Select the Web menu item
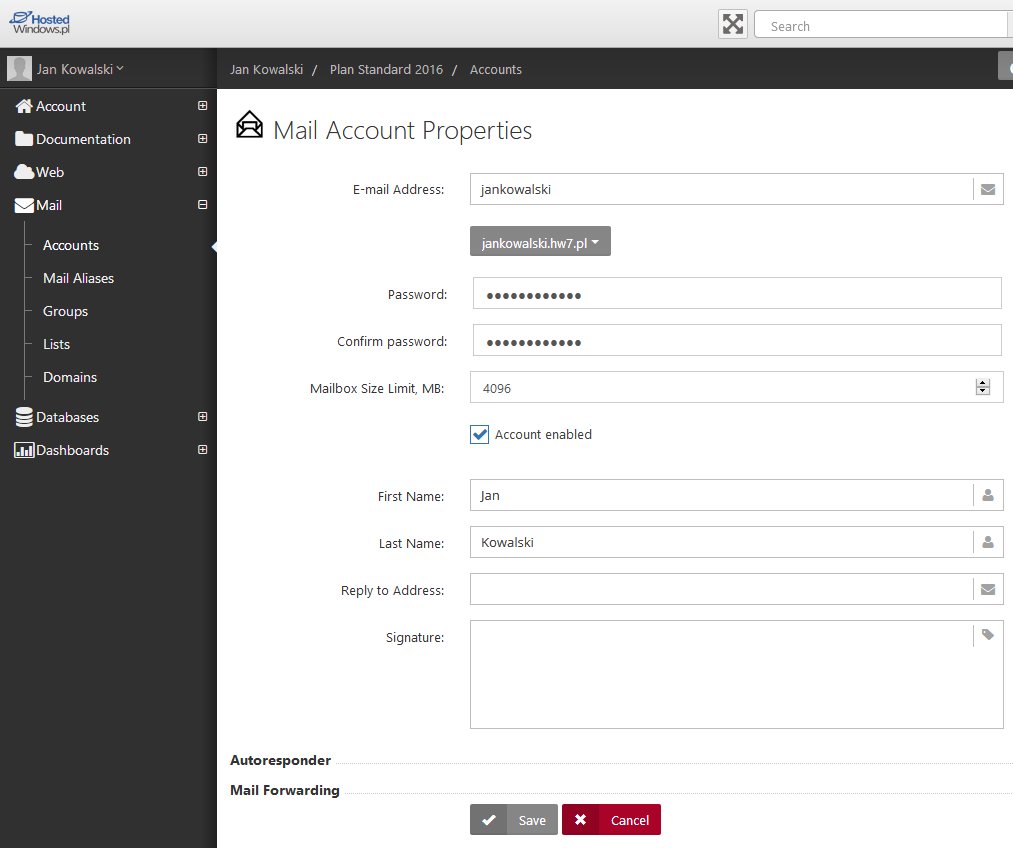 coord(50,172)
